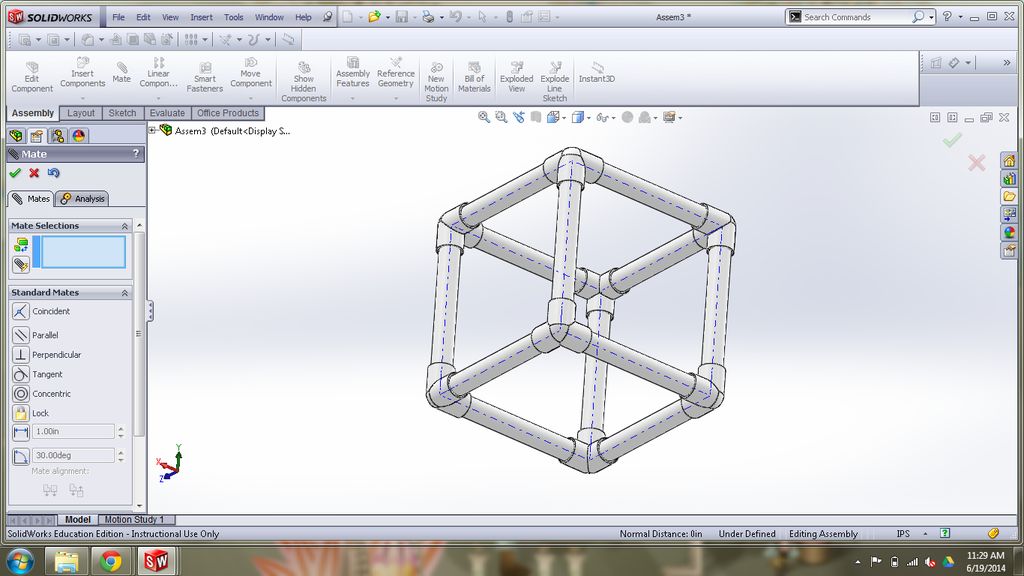Select the Coincident mate icon
1024x576 pixels.
(x=20, y=312)
